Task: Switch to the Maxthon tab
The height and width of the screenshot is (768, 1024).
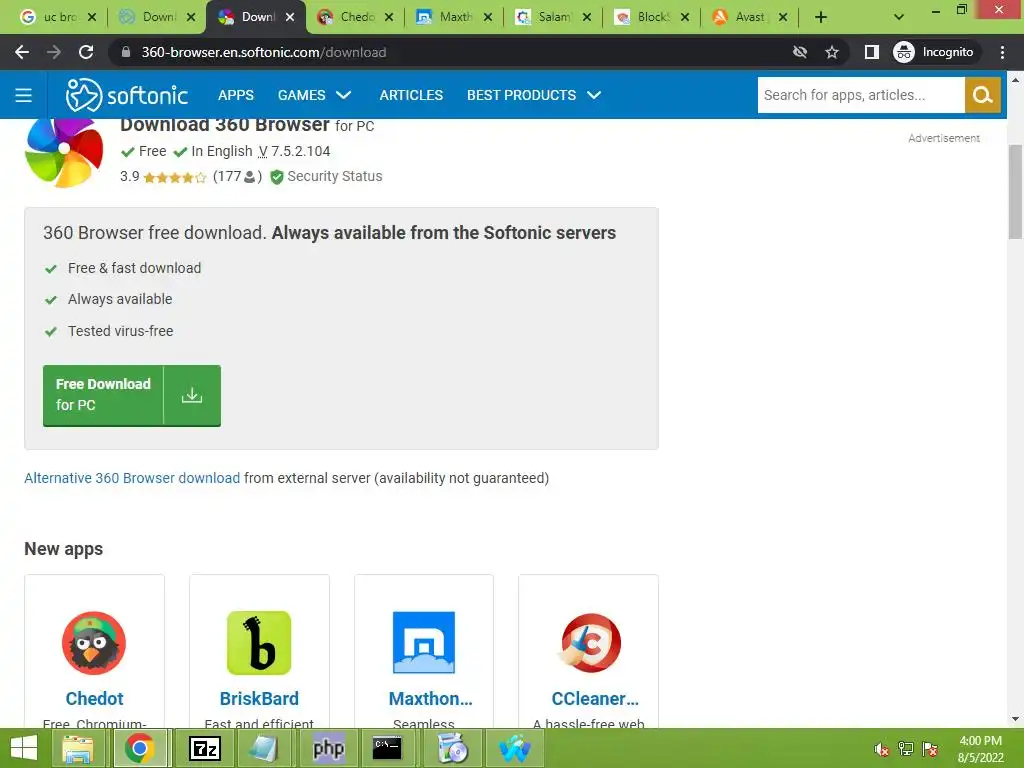Action: tap(455, 17)
